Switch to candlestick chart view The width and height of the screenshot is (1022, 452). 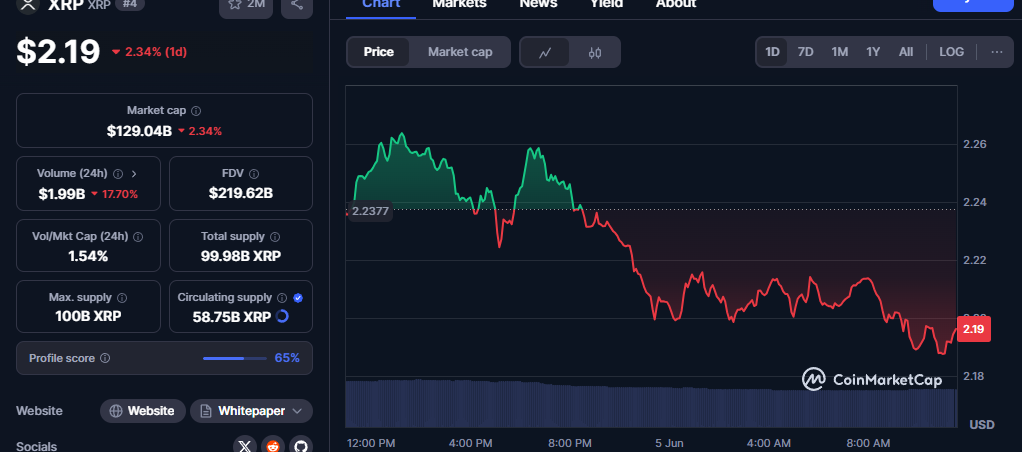[x=594, y=53]
